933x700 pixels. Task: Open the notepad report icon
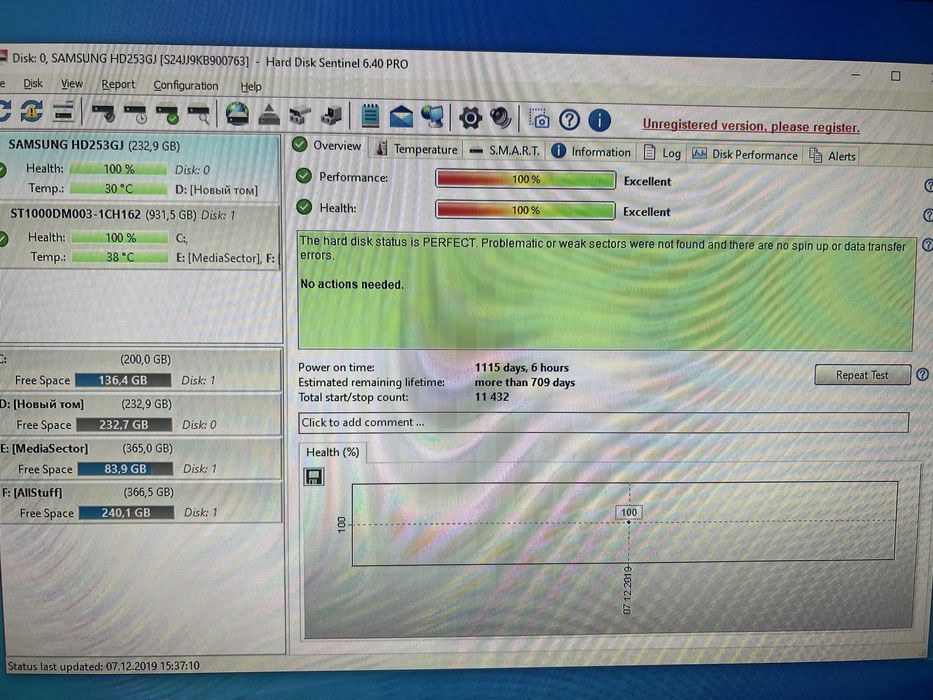[370, 115]
